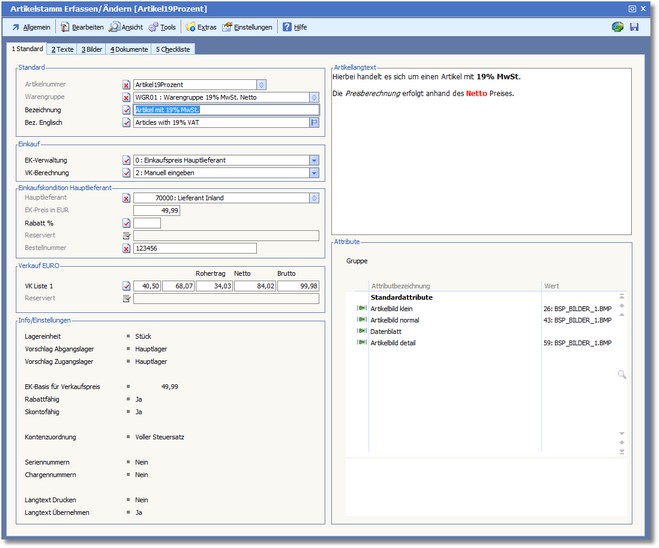Image resolution: width=659 pixels, height=548 pixels.
Task: Click green icon next to Datenblatt
Action: [362, 331]
